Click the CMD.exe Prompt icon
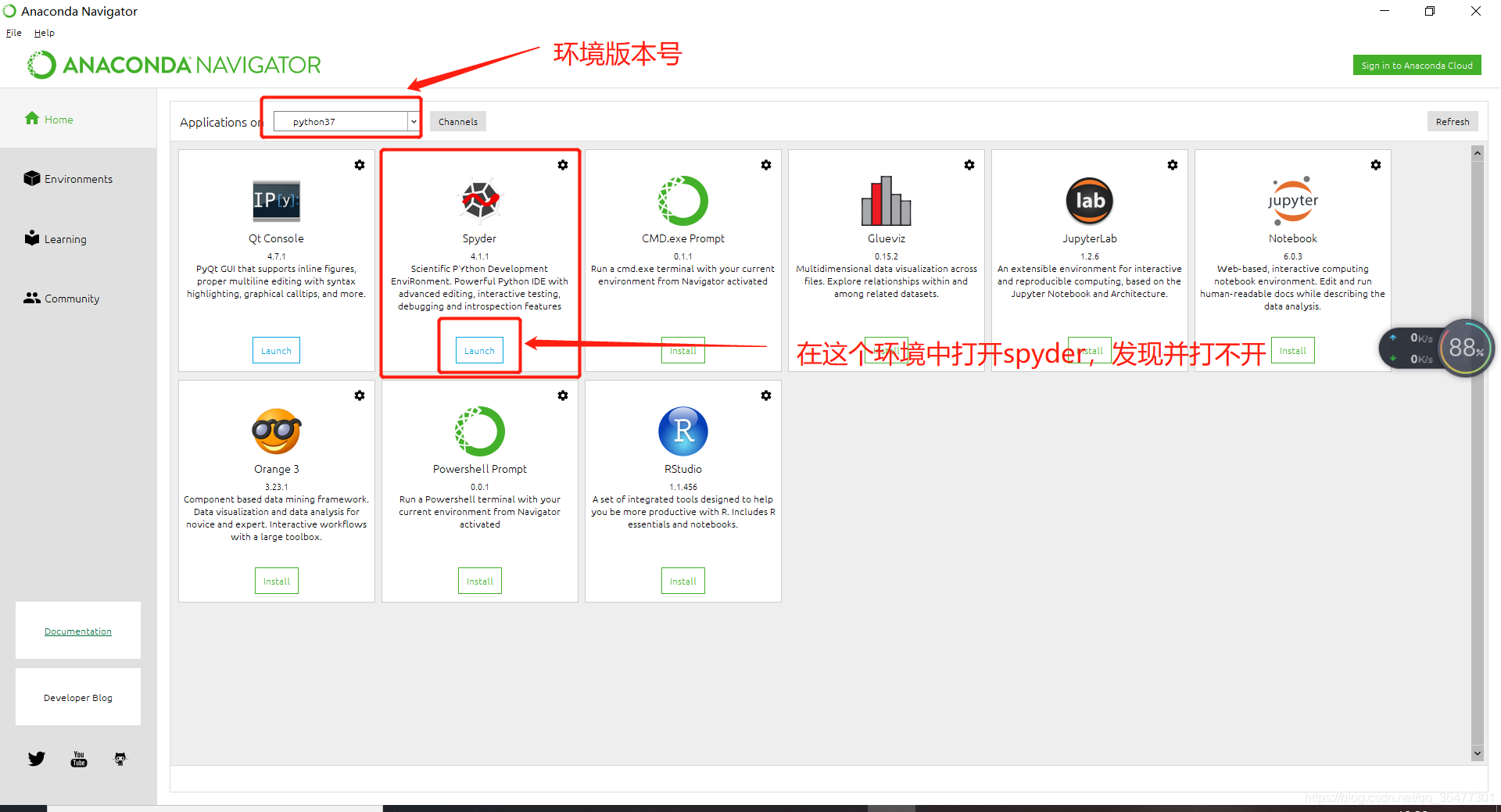 point(683,201)
